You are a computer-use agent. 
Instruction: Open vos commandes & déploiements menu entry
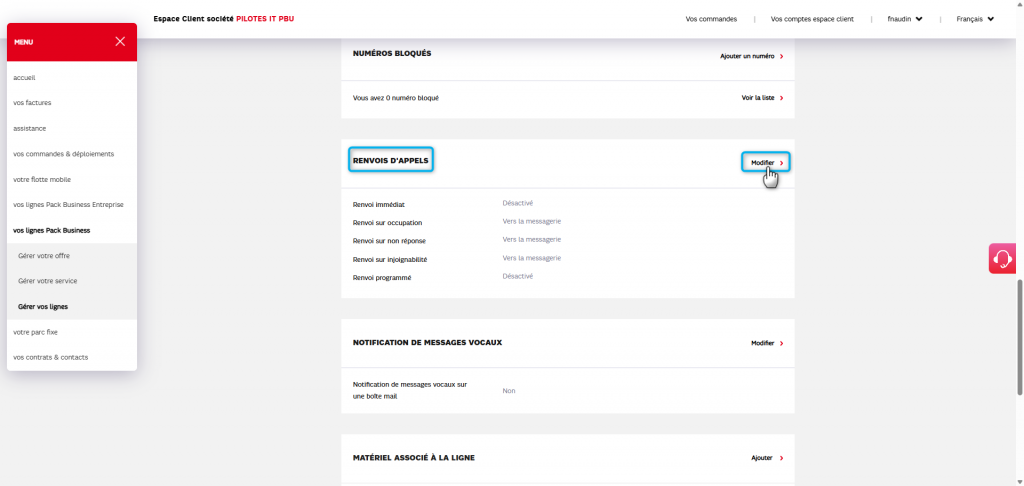pos(63,154)
